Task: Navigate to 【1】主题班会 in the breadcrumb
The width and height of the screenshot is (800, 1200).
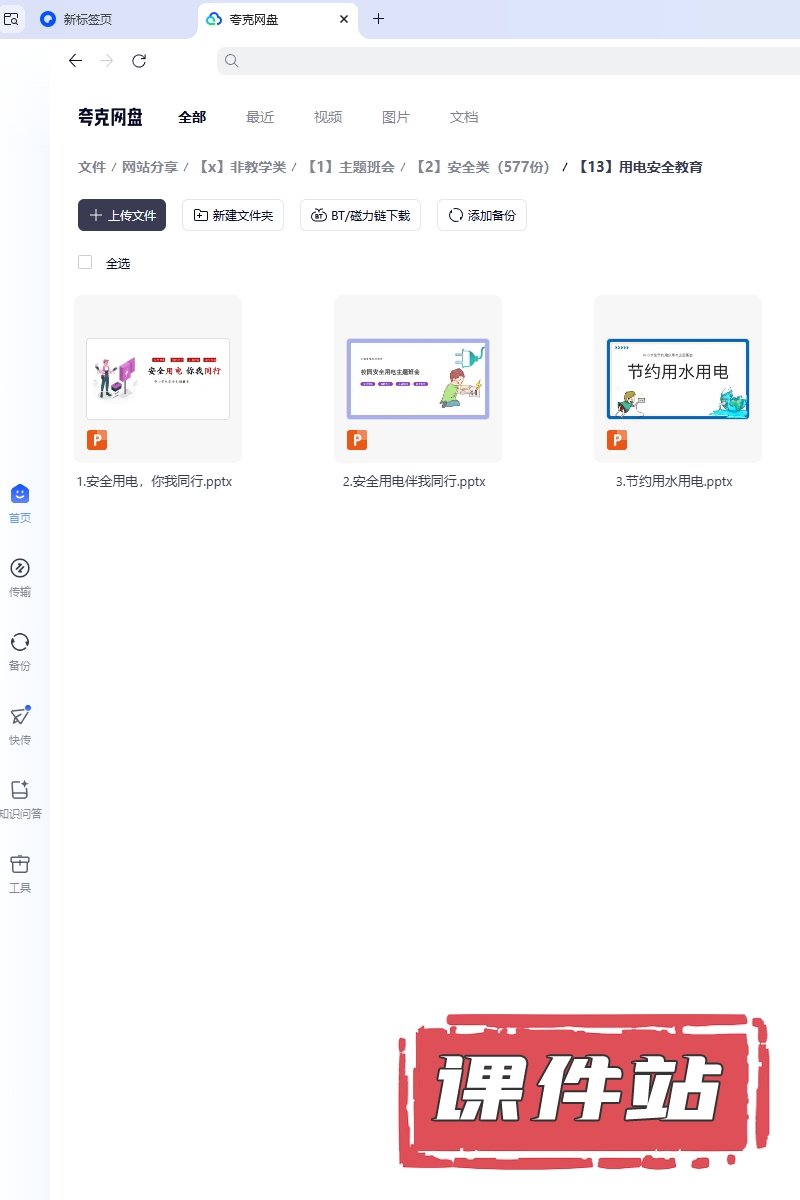Action: click(350, 167)
